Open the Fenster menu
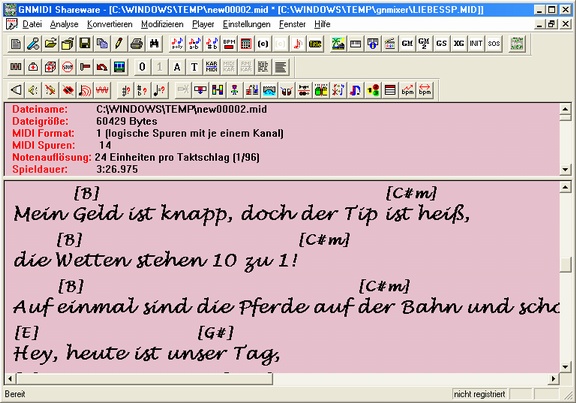The image size is (576, 403). click(x=292, y=24)
